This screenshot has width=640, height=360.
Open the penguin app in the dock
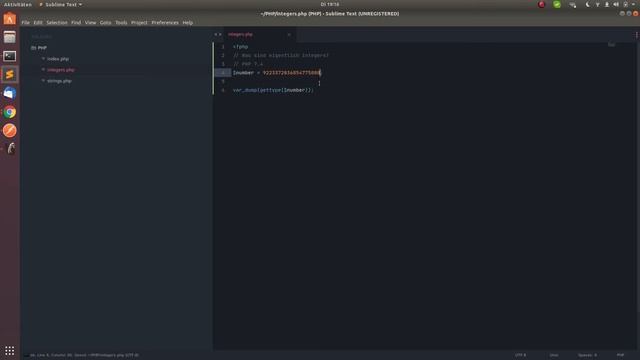11,149
